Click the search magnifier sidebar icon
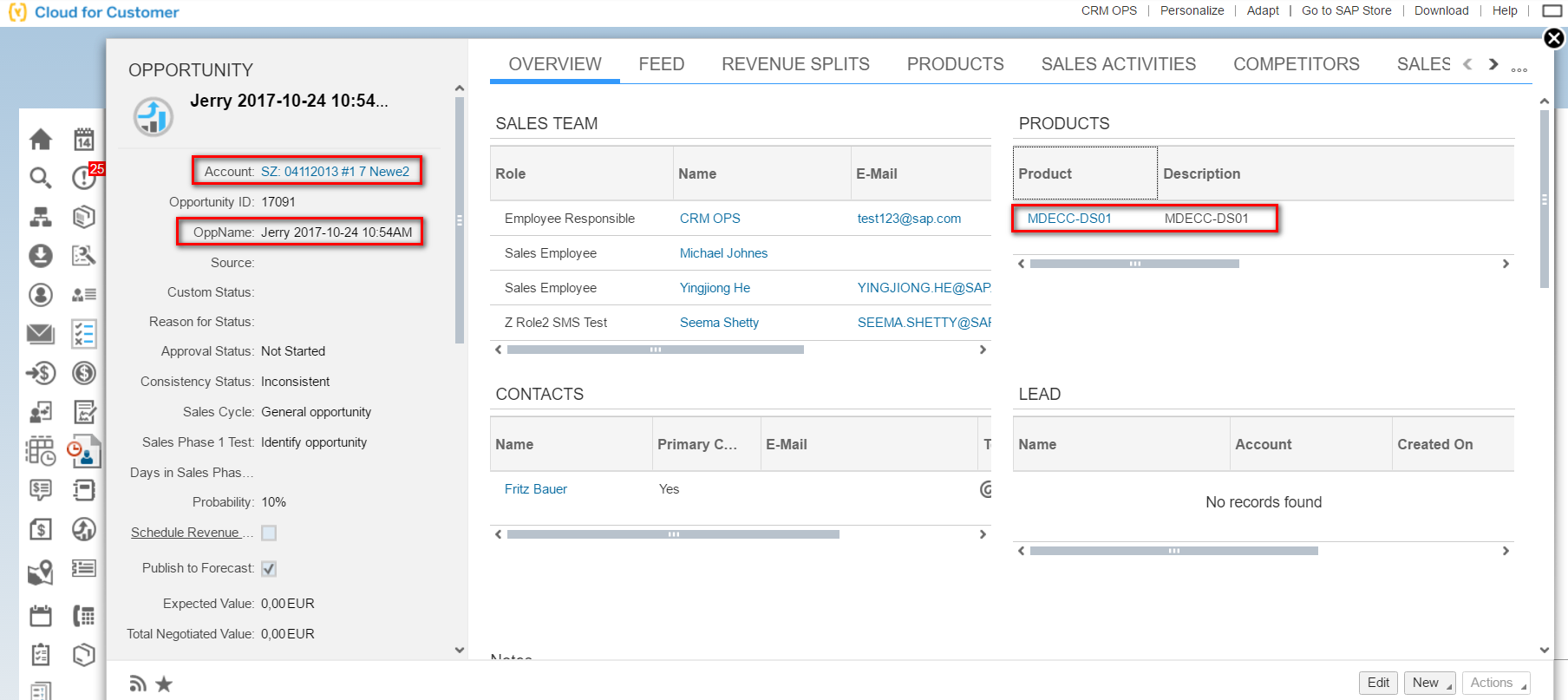 coord(41,178)
